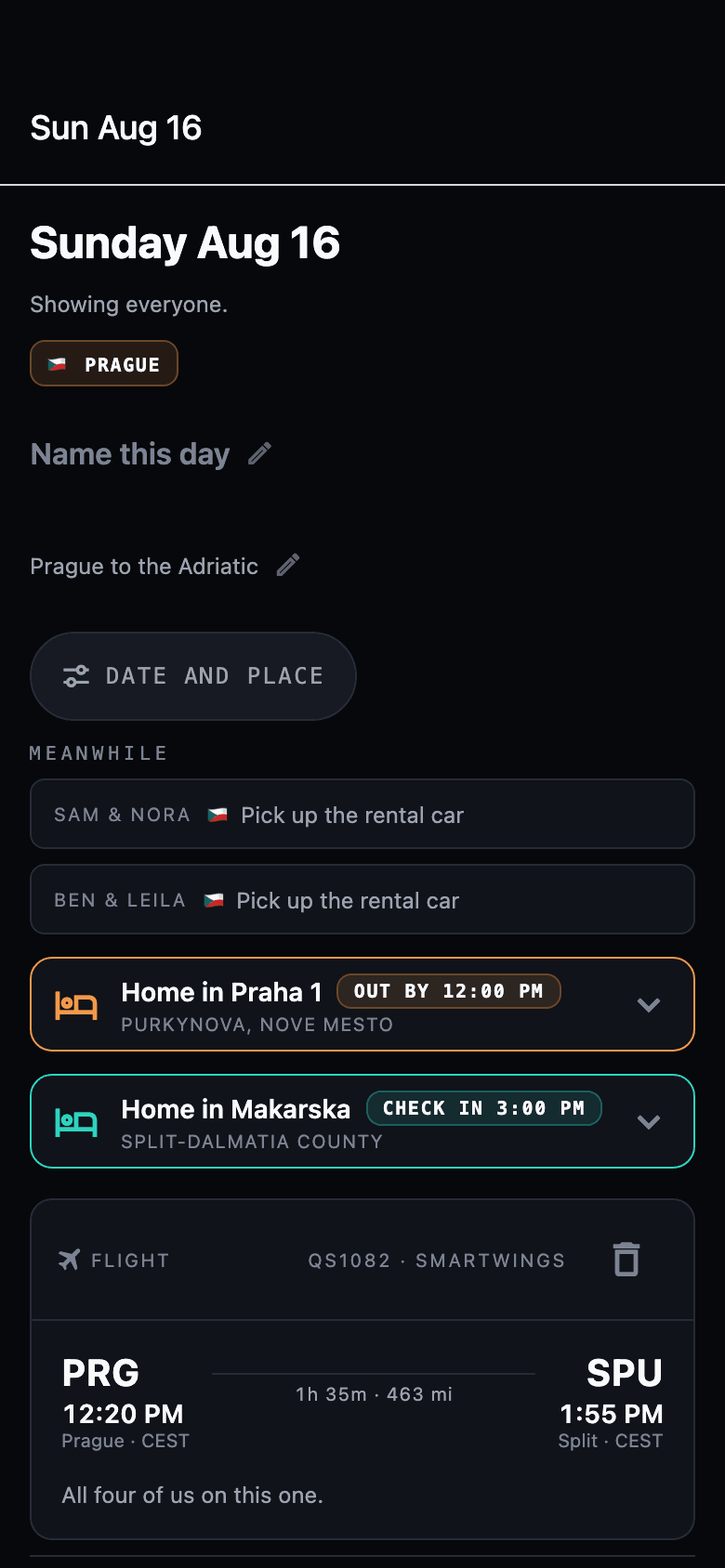The width and height of the screenshot is (725, 1568).
Task: Open Ben & Leila's rental car item
Action: 362,899
